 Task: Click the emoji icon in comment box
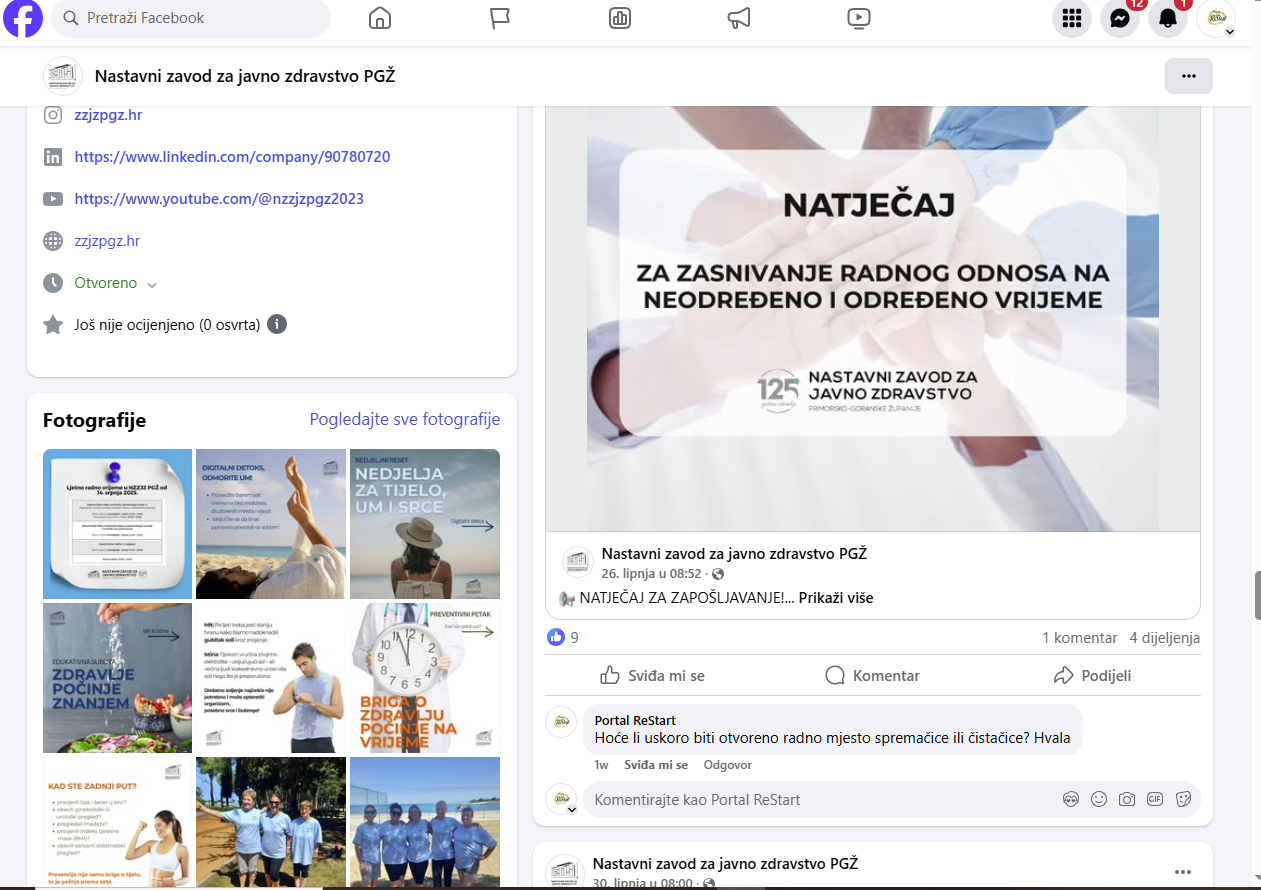point(1099,799)
